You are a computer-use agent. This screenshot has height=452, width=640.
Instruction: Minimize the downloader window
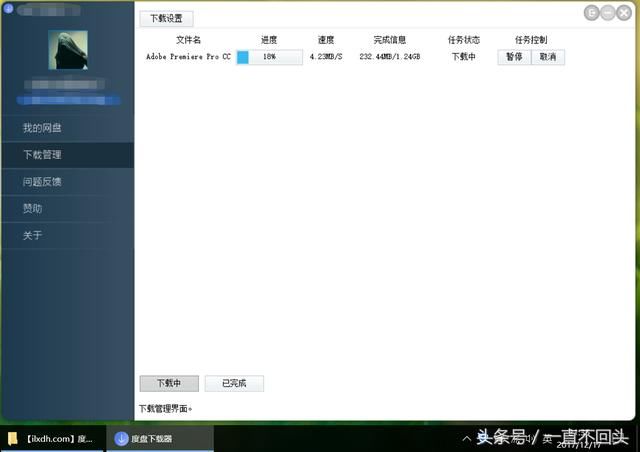pos(608,13)
